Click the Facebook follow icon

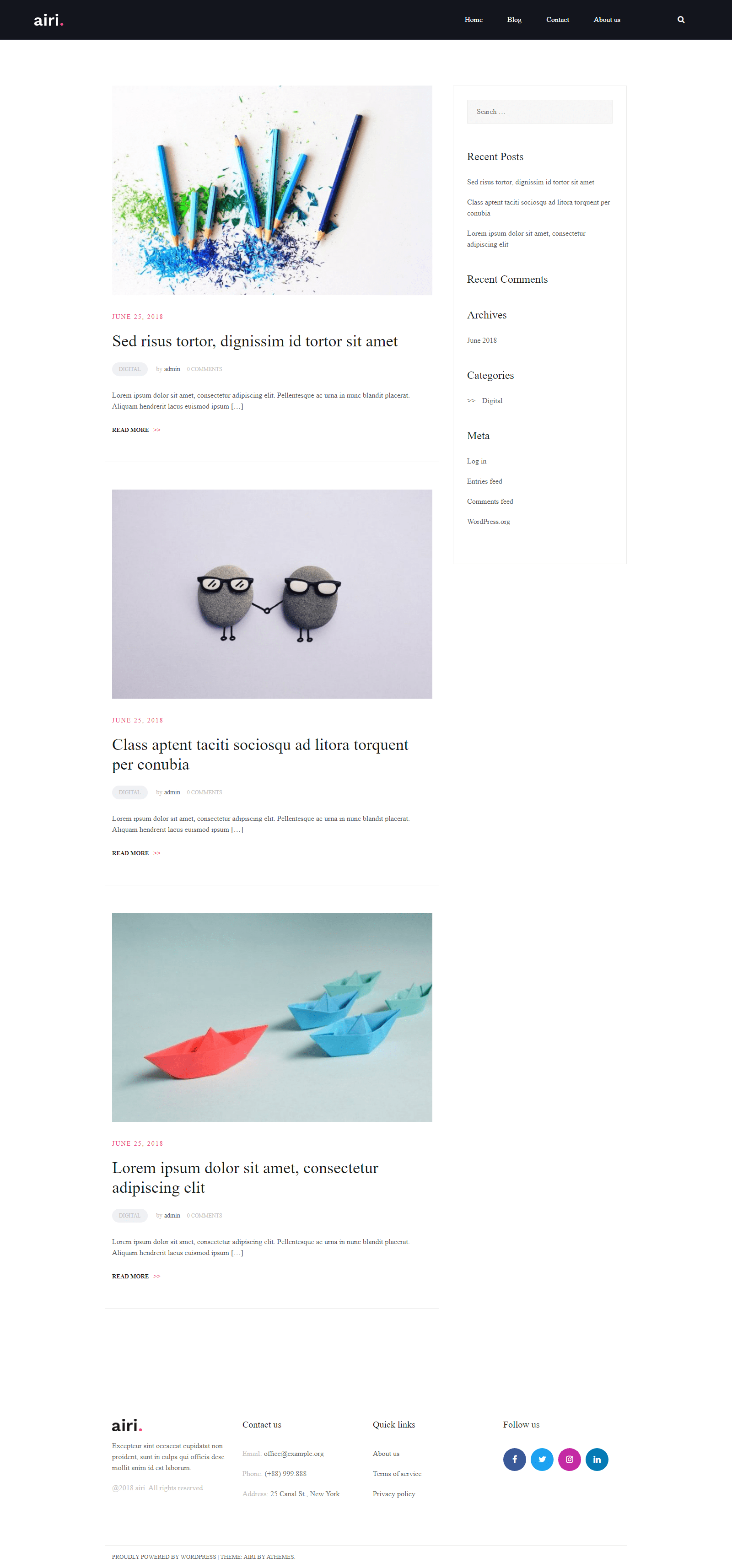coord(514,1459)
